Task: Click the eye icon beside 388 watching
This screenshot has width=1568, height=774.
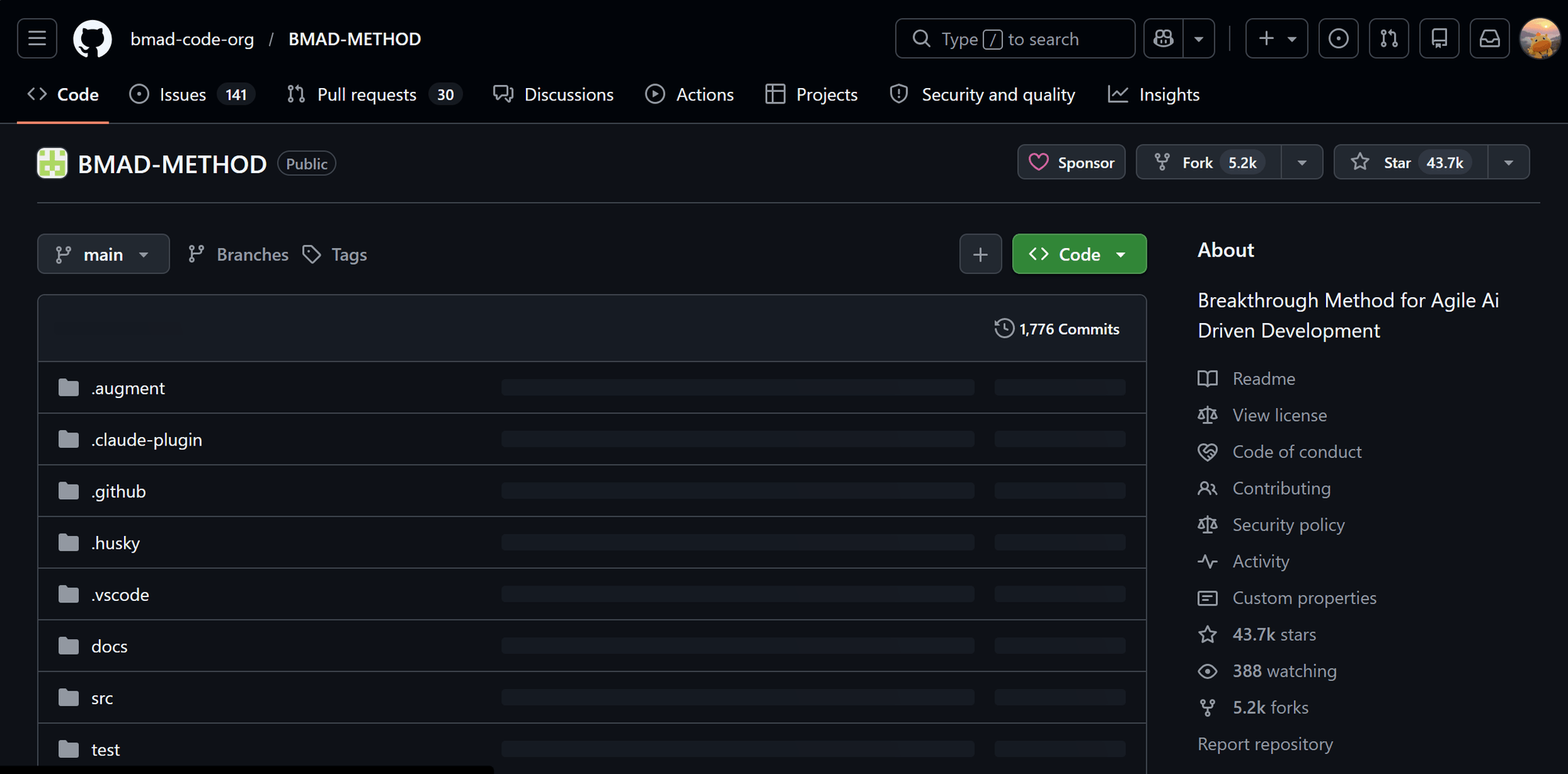Action: [x=1207, y=671]
